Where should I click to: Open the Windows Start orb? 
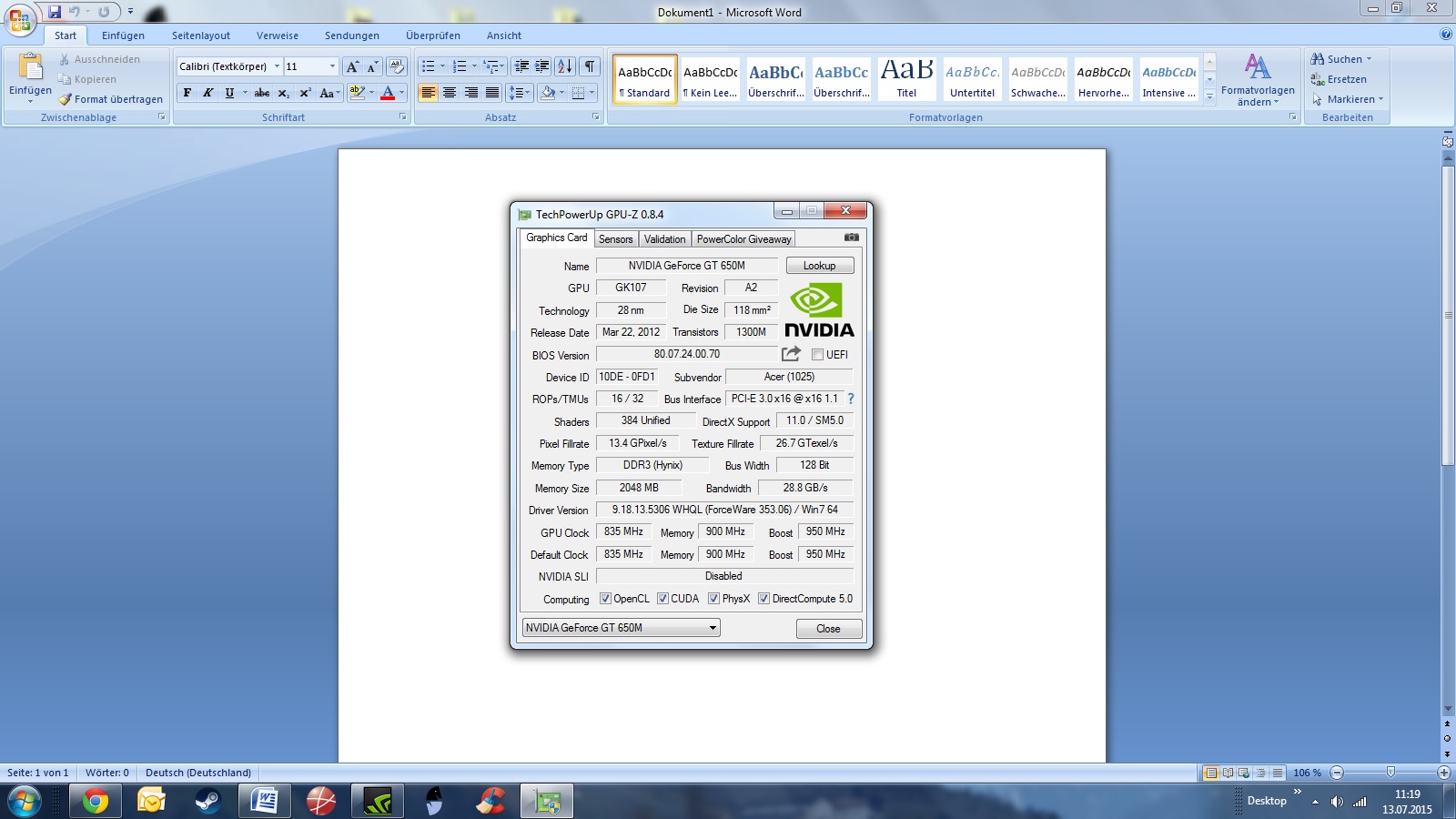click(x=25, y=802)
